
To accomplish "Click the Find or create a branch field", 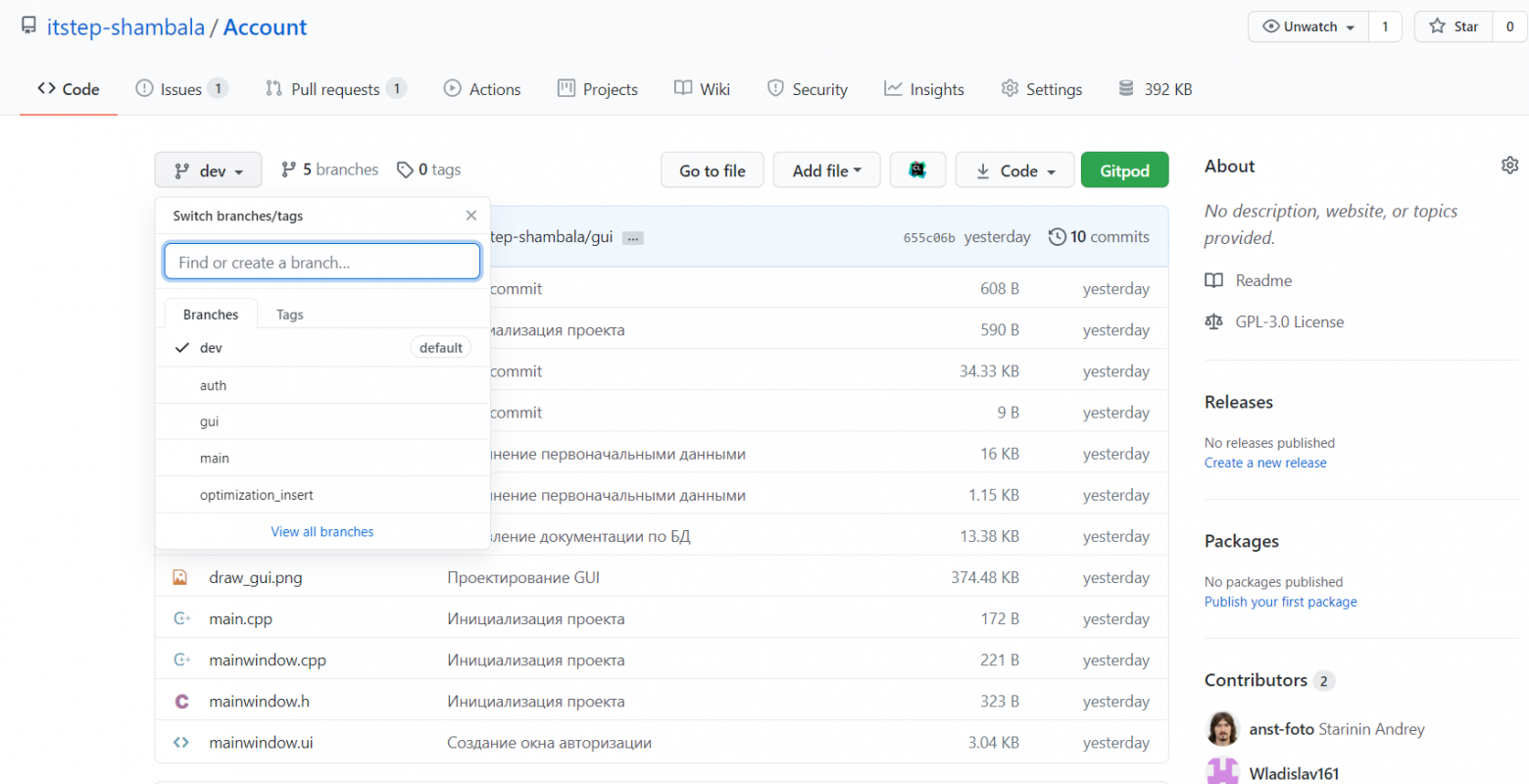I will coord(321,261).
